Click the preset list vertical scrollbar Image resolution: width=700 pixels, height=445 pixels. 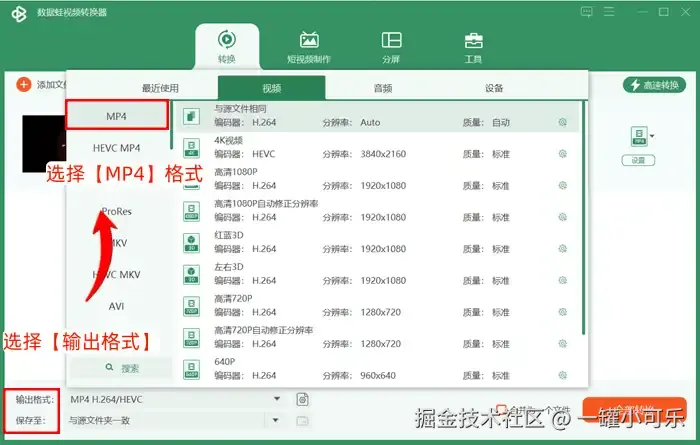click(583, 218)
